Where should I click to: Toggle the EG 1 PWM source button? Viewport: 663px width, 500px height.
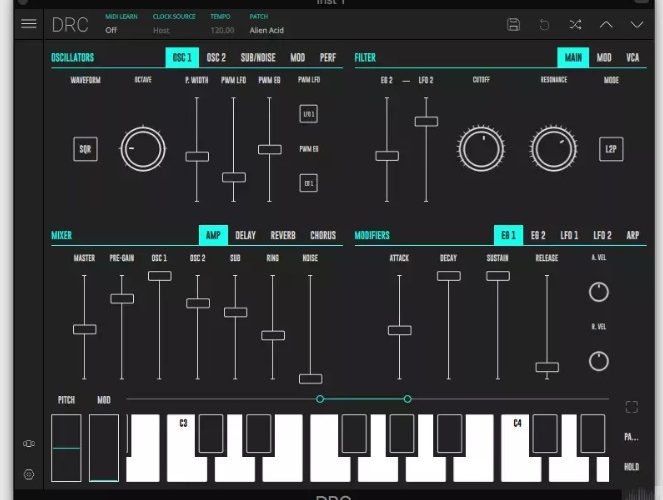click(309, 183)
